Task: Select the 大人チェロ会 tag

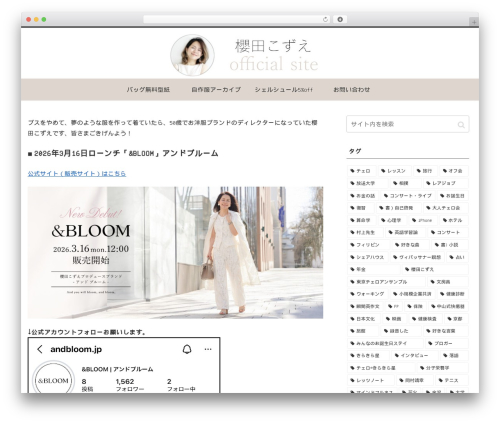Action: coord(446,208)
